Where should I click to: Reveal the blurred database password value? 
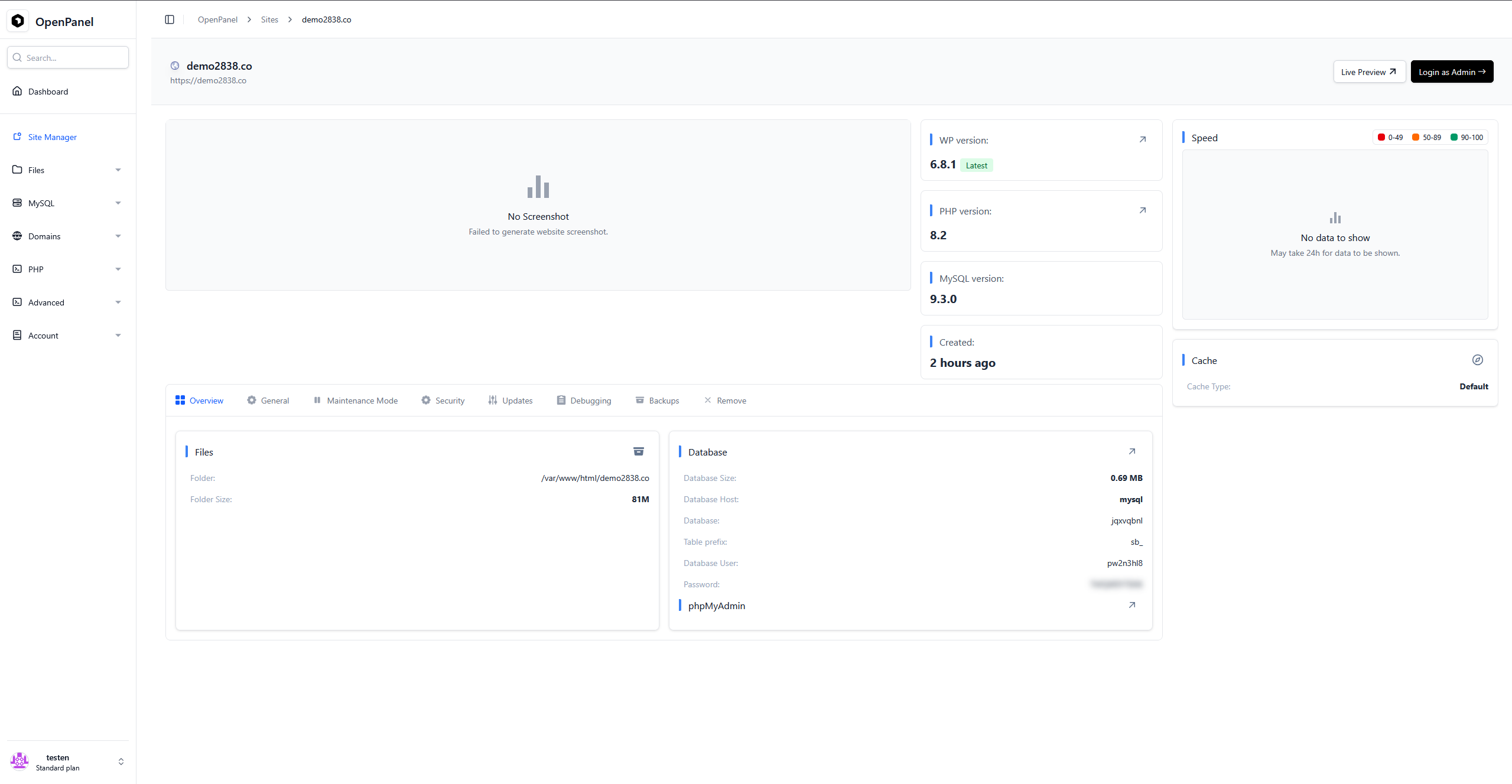pyautogui.click(x=1116, y=584)
